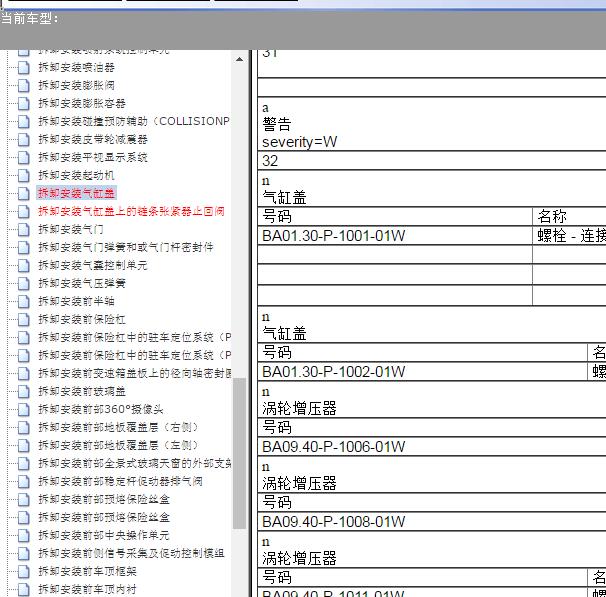Click document icon beside 拆卸安装膨胀容器

click(24, 104)
